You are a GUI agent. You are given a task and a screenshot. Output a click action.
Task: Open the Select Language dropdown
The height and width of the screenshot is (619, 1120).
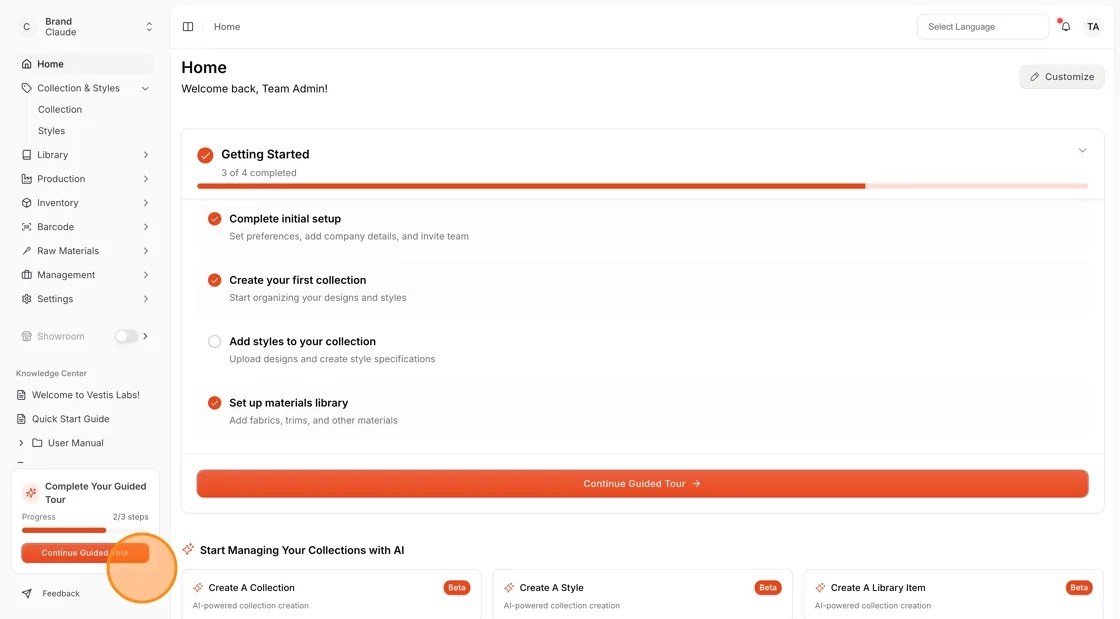coord(982,26)
